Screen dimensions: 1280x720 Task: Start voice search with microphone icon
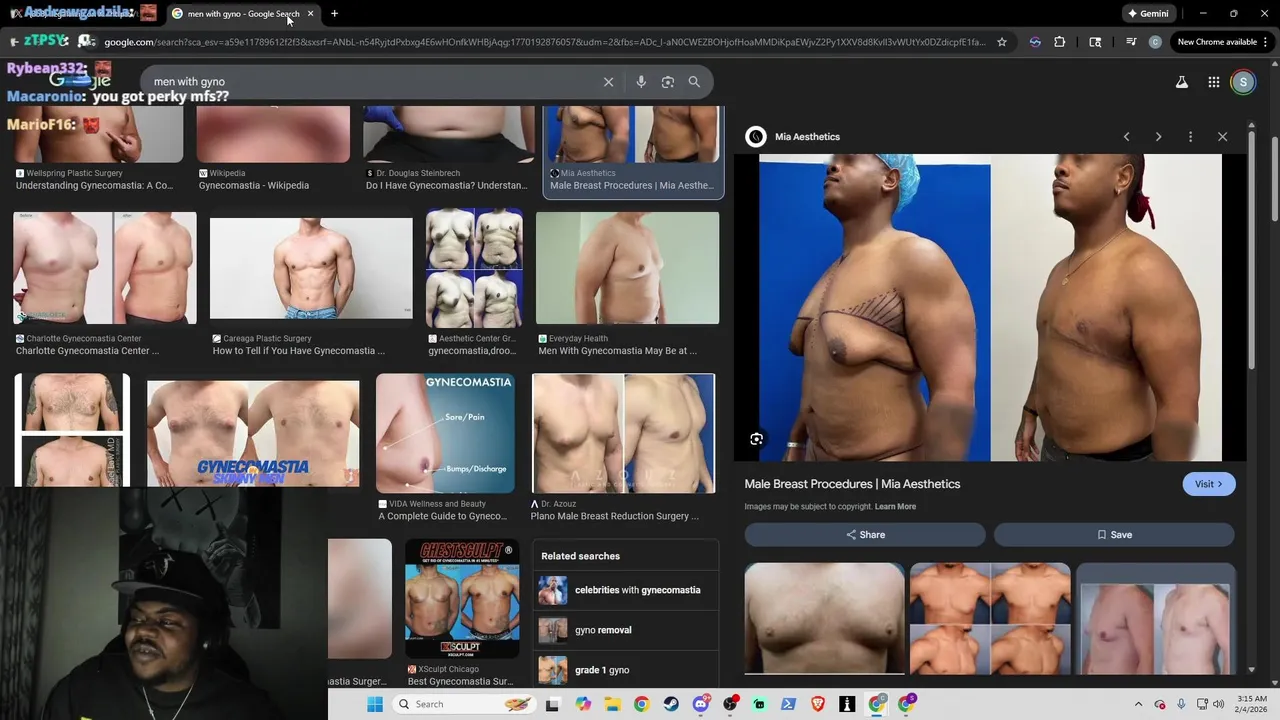[x=641, y=82]
